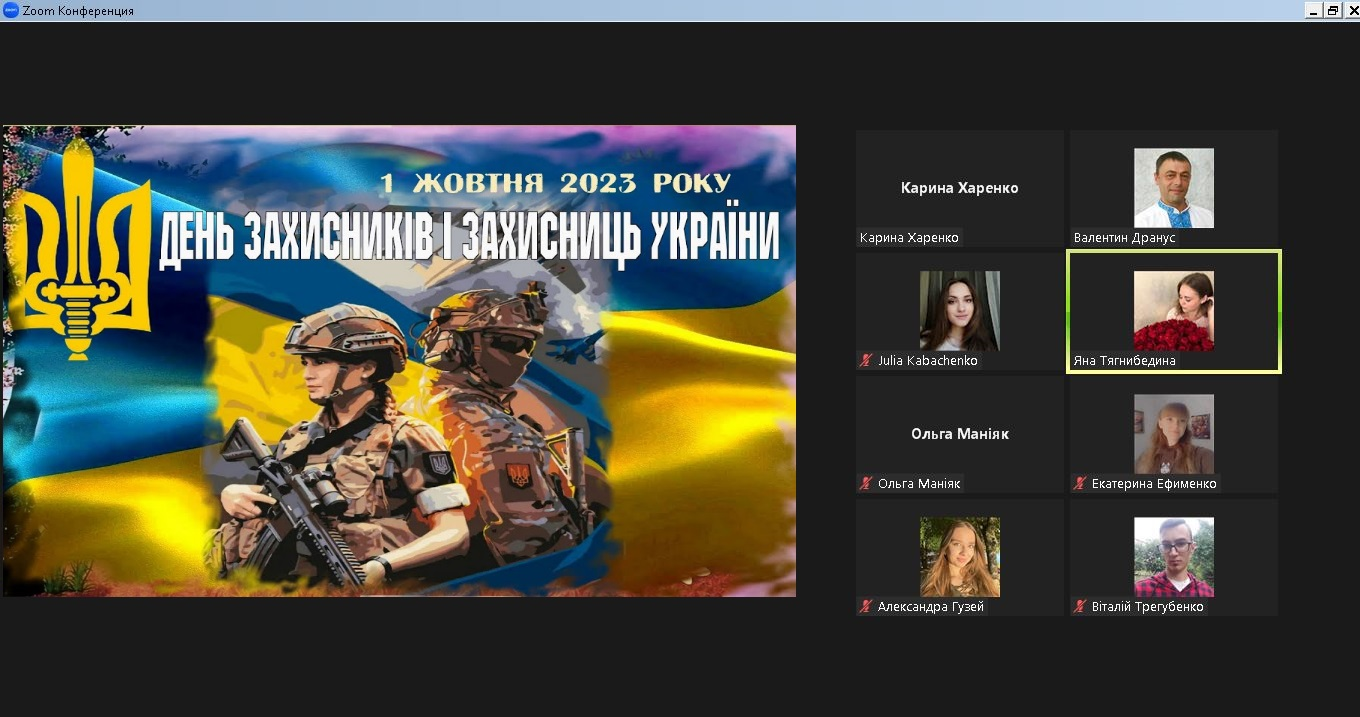This screenshot has width=1360, height=717.
Task: Click name label Екатерина Ефименко
Action: point(1154,484)
